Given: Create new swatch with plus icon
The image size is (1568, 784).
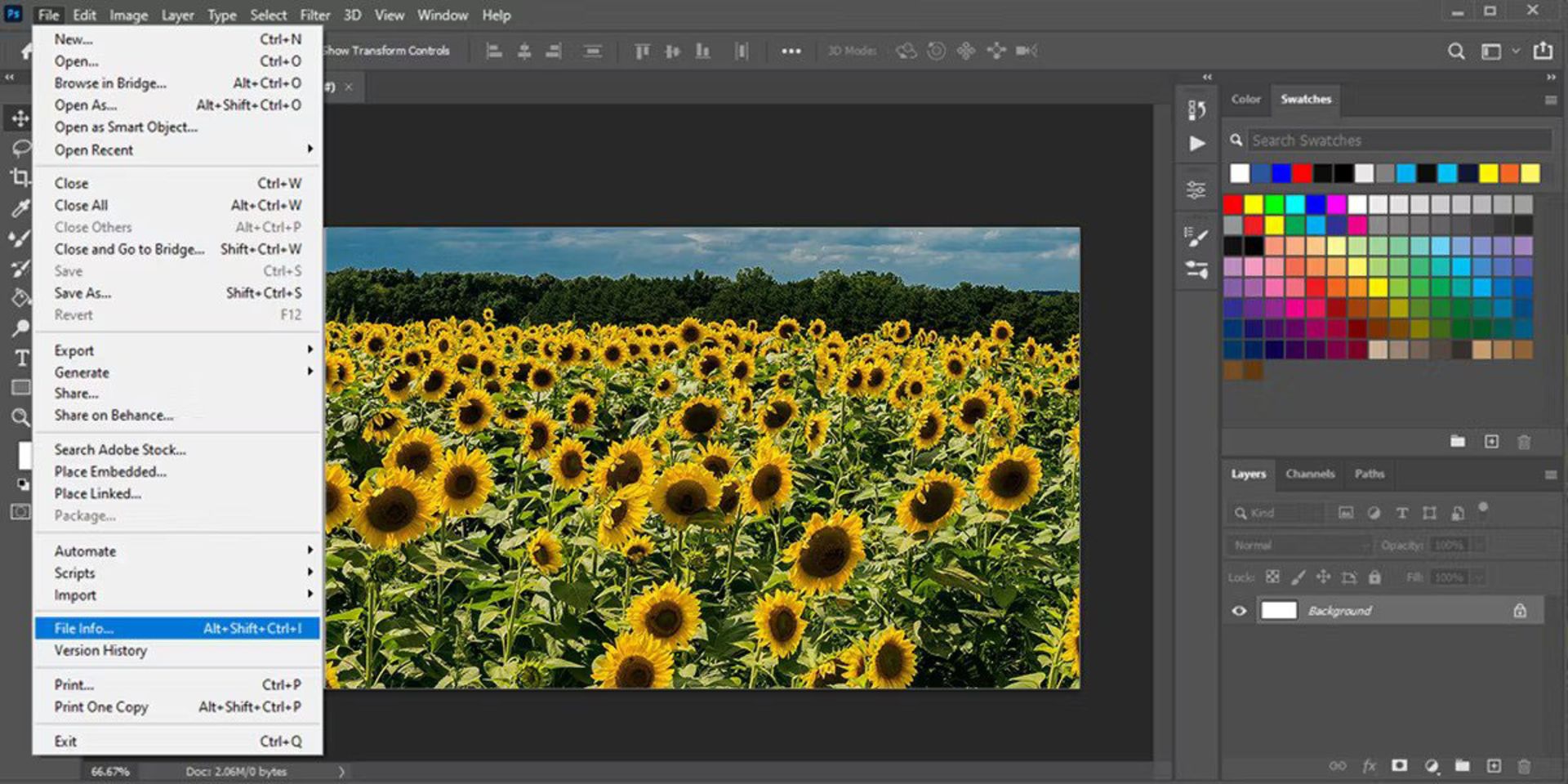Looking at the screenshot, I should (x=1491, y=442).
